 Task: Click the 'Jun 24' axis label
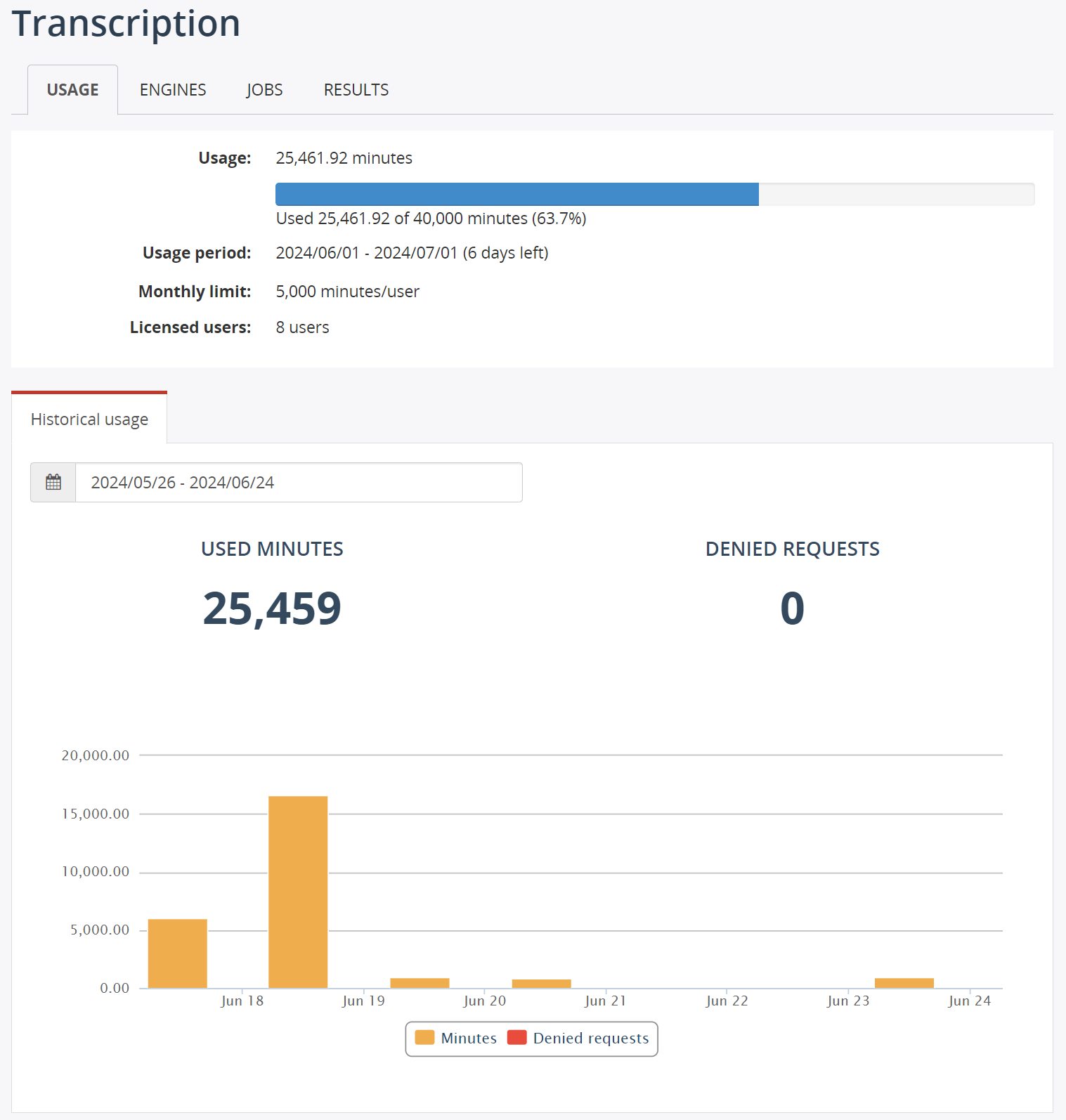pos(969,1001)
